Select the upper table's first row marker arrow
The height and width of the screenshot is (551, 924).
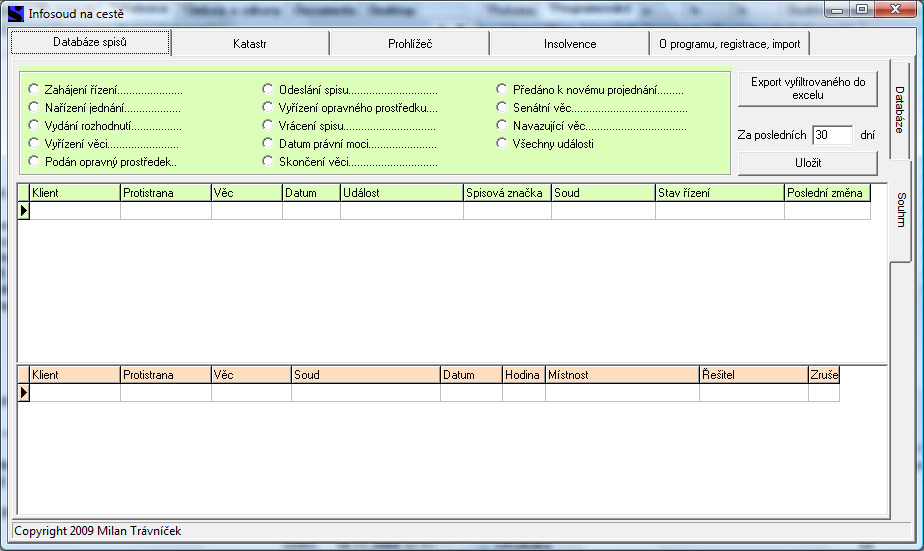24,211
